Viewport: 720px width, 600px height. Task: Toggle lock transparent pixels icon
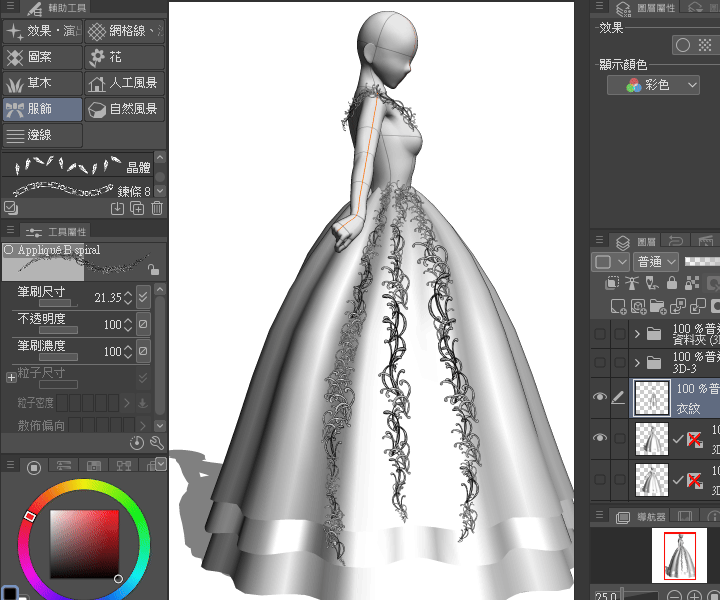tap(692, 283)
